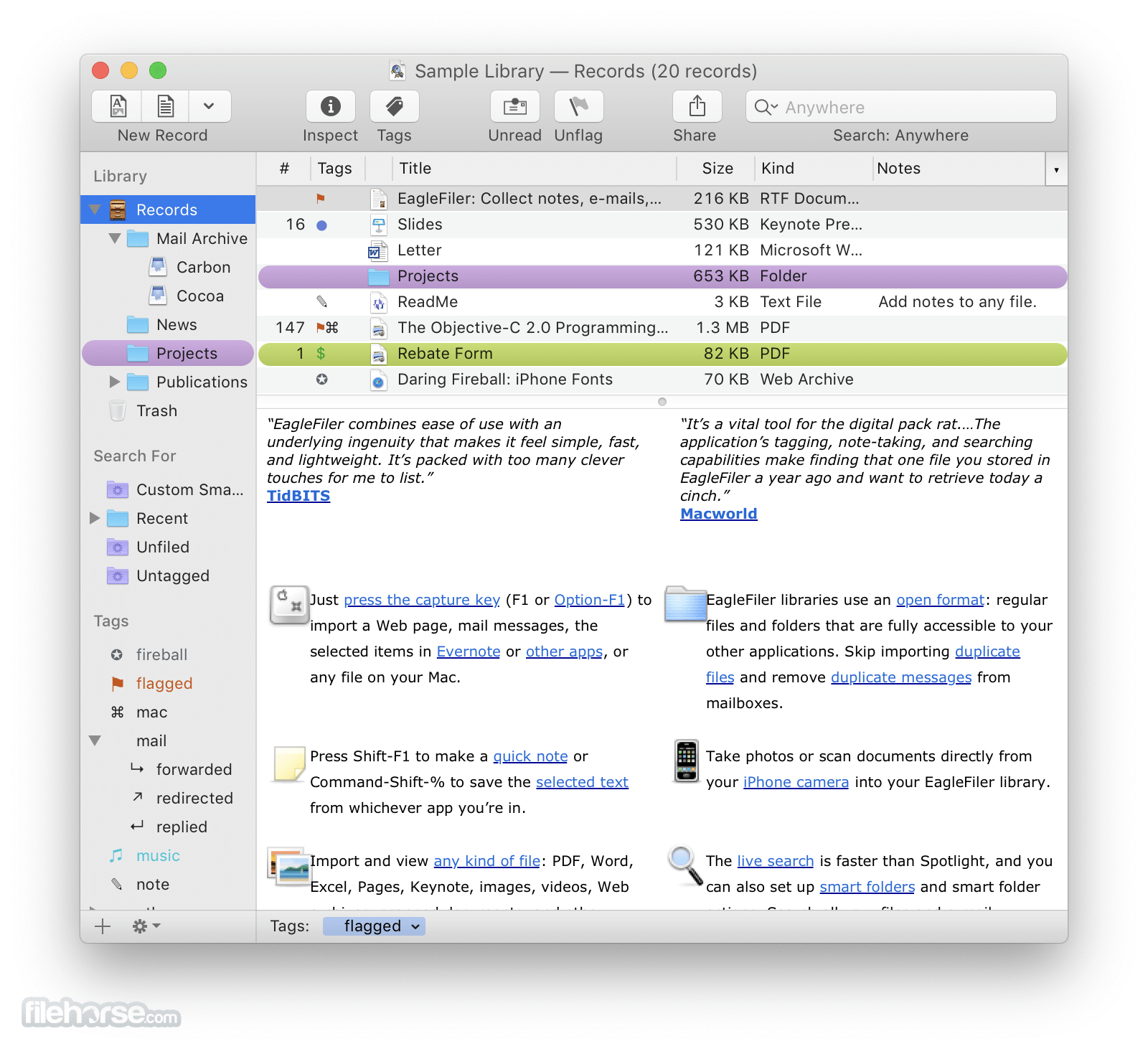Click the search magnifier scope dropdown
This screenshot has height=1049, width=1148.
[x=766, y=107]
